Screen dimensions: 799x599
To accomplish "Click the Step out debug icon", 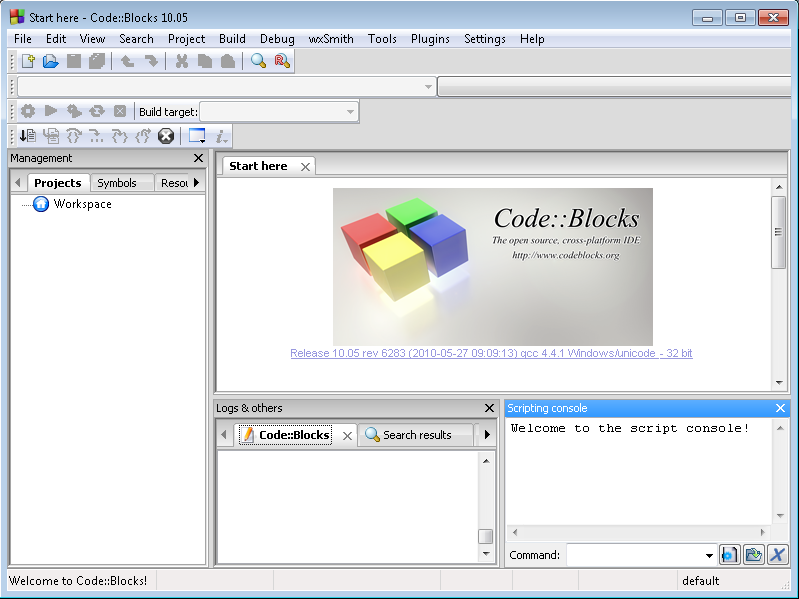I will (x=143, y=136).
